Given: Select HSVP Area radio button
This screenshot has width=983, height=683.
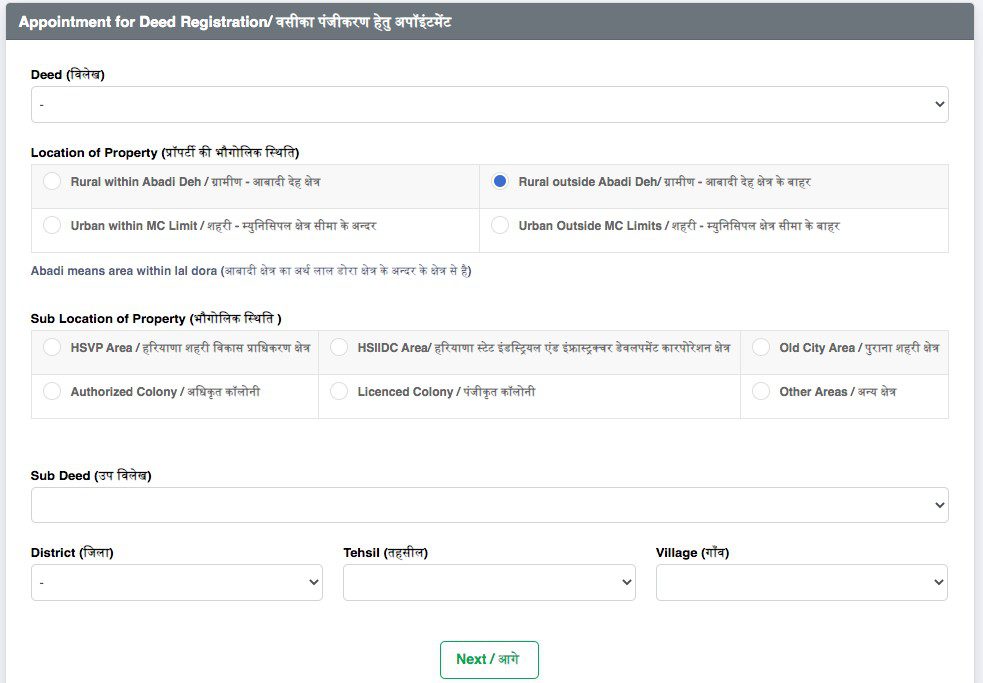Looking at the screenshot, I should click(x=52, y=348).
